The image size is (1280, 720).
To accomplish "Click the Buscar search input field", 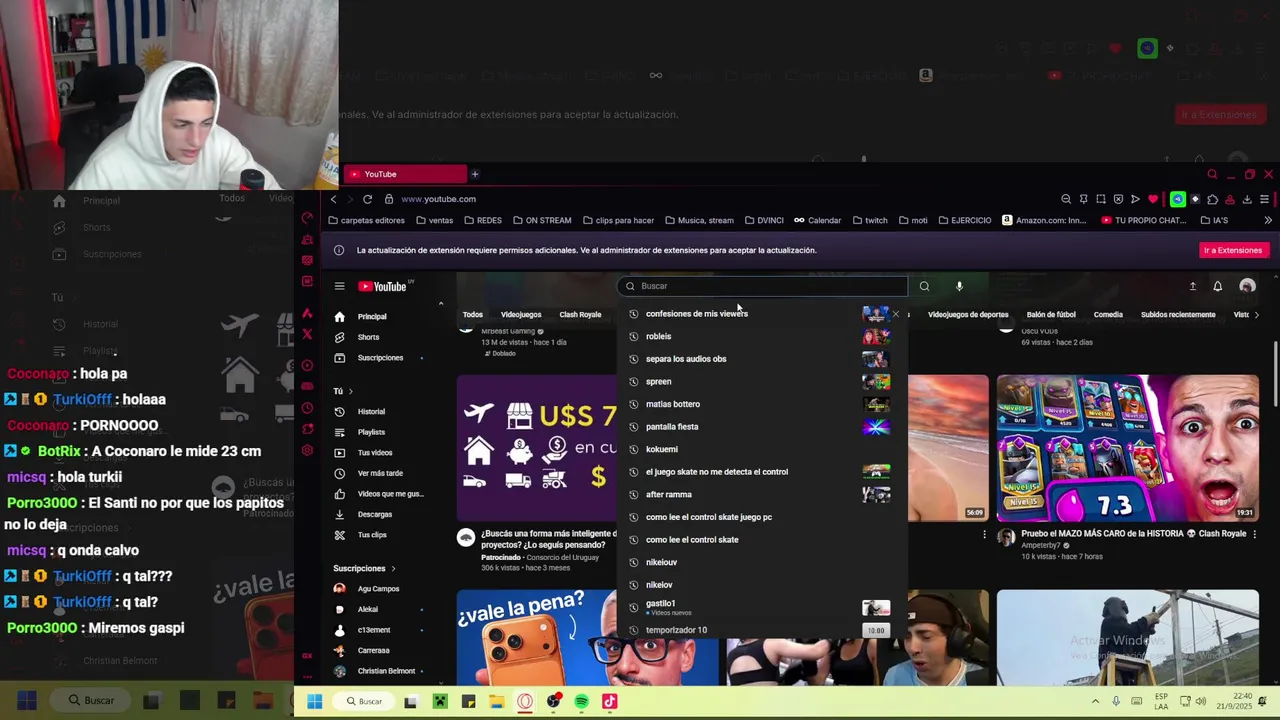I will [762, 286].
